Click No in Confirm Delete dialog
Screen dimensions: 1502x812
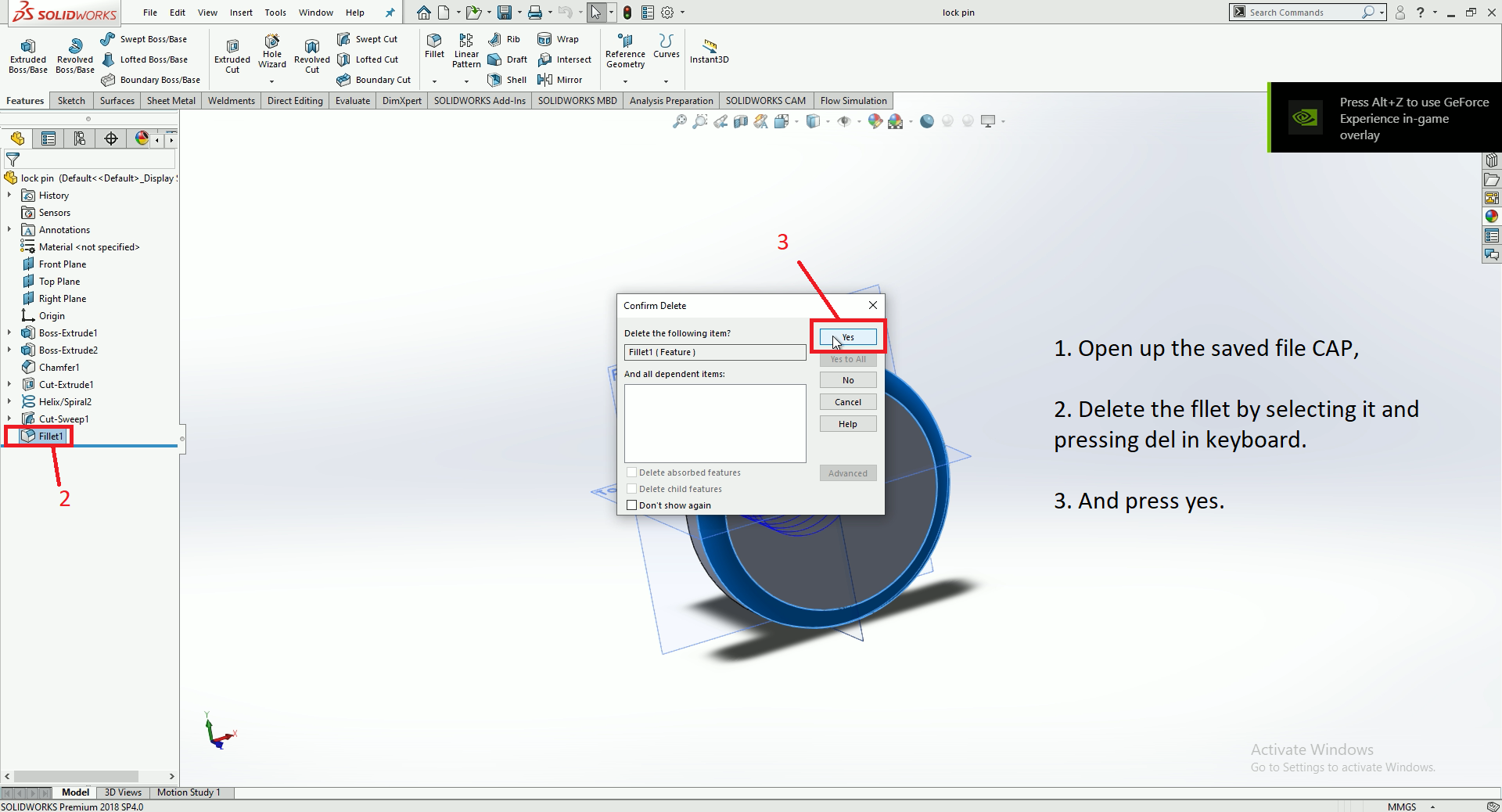point(848,380)
